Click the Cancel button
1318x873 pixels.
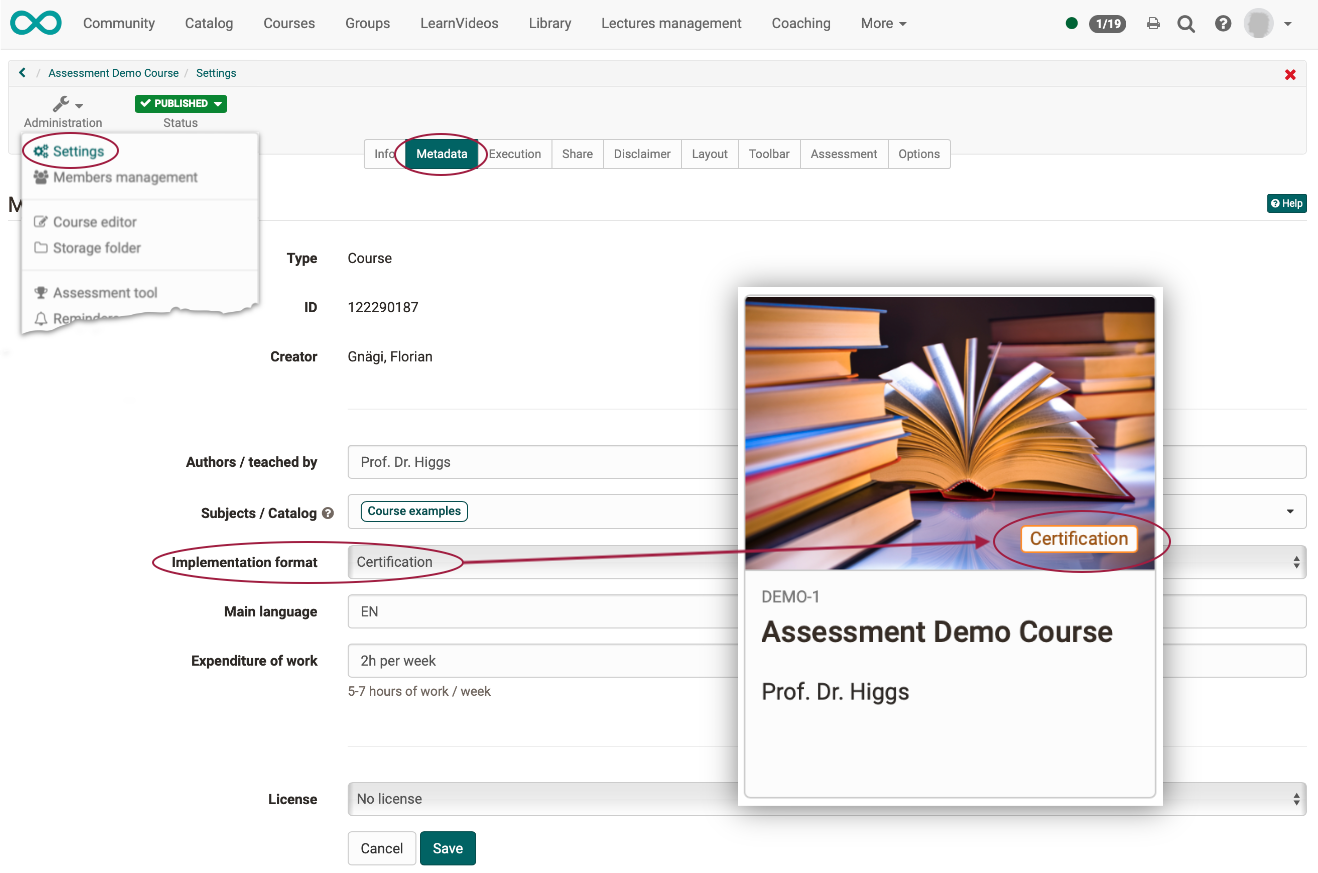[x=381, y=848]
